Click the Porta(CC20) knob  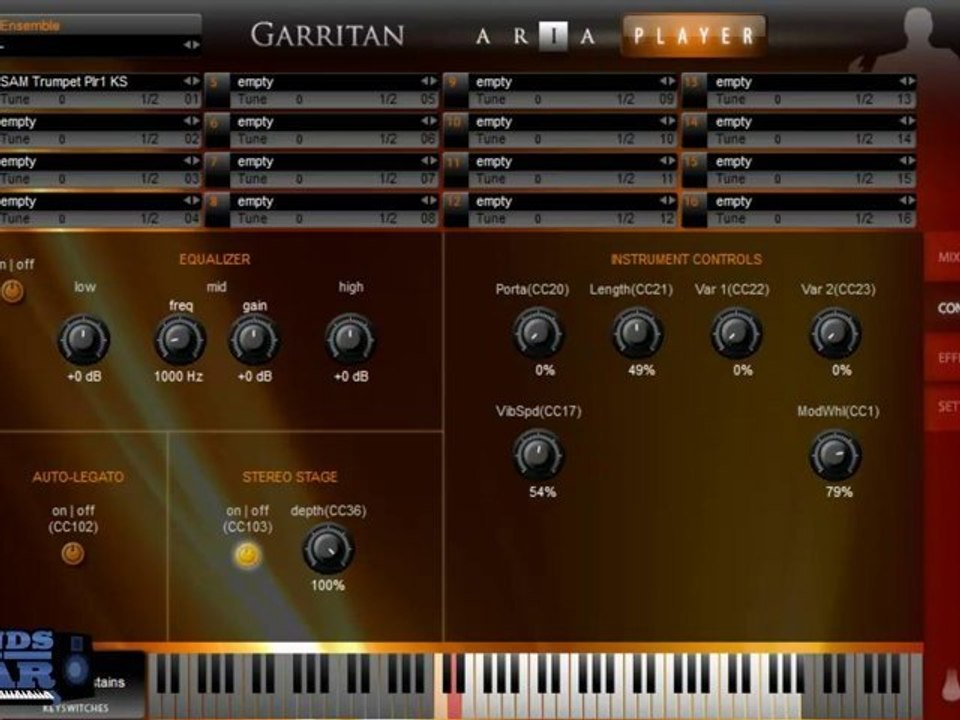538,334
